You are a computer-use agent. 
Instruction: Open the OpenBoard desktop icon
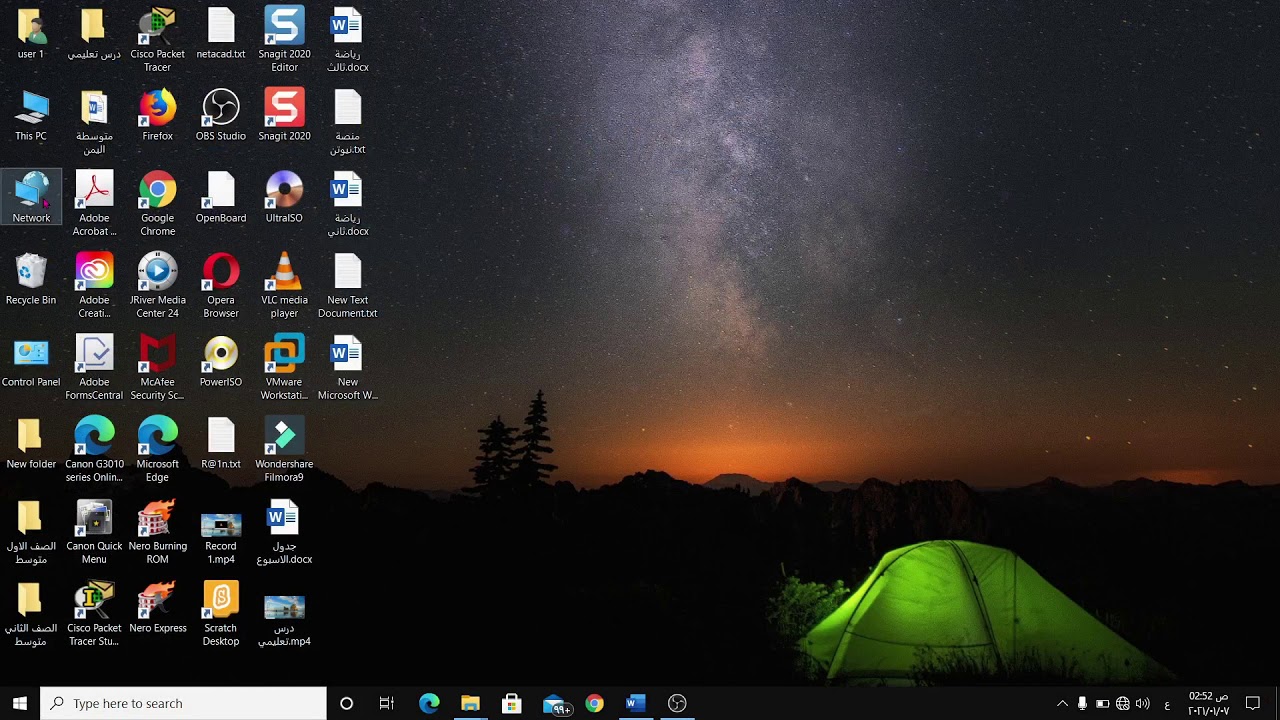[220, 197]
